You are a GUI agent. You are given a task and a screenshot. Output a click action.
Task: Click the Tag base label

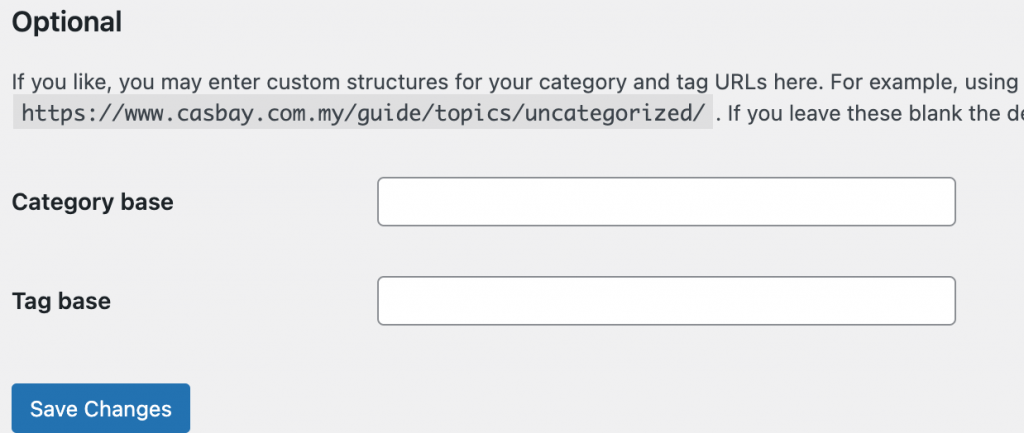click(x=61, y=301)
